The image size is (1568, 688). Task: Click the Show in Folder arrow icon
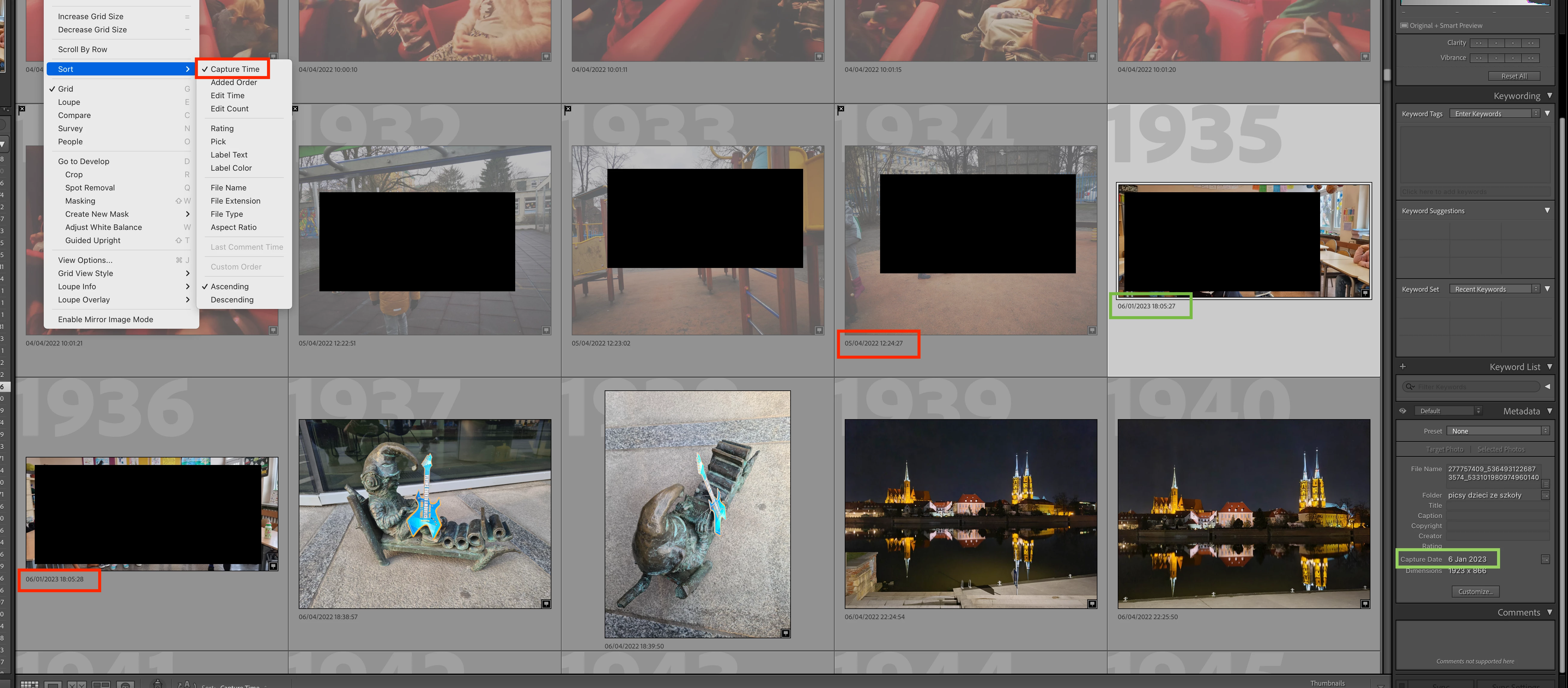coord(1545,495)
